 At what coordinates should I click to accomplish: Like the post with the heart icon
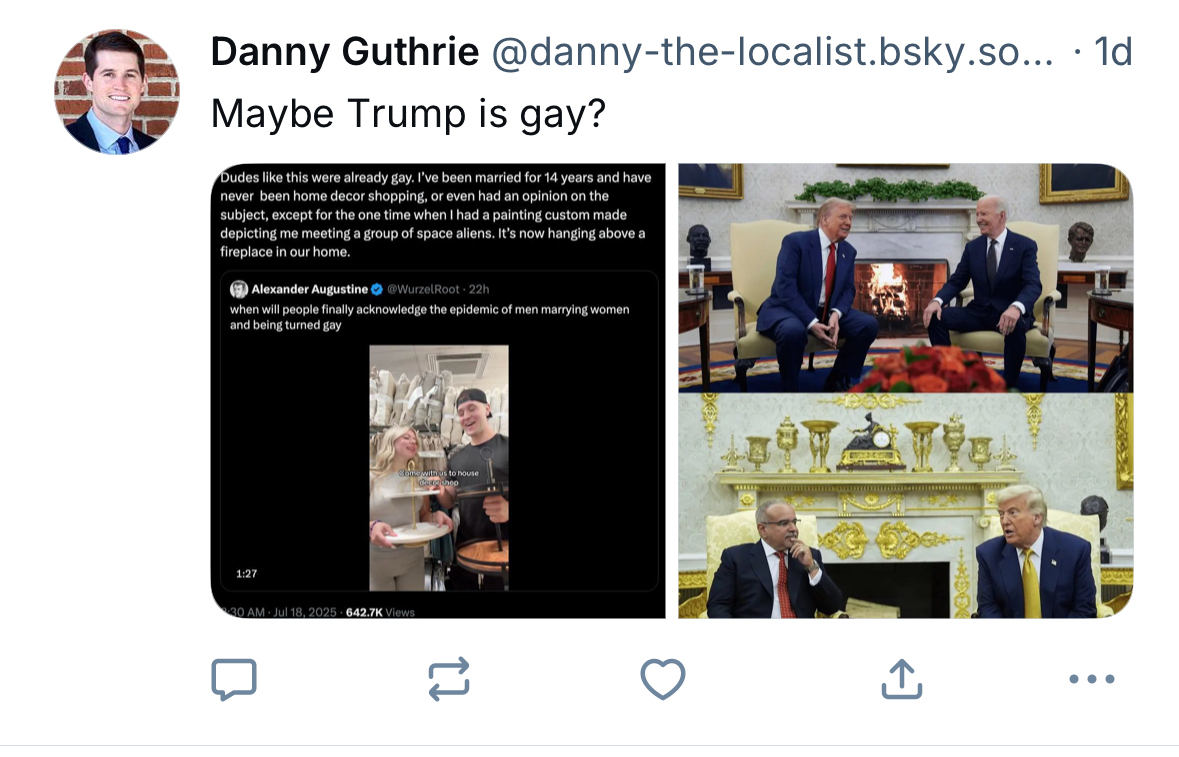pos(662,679)
